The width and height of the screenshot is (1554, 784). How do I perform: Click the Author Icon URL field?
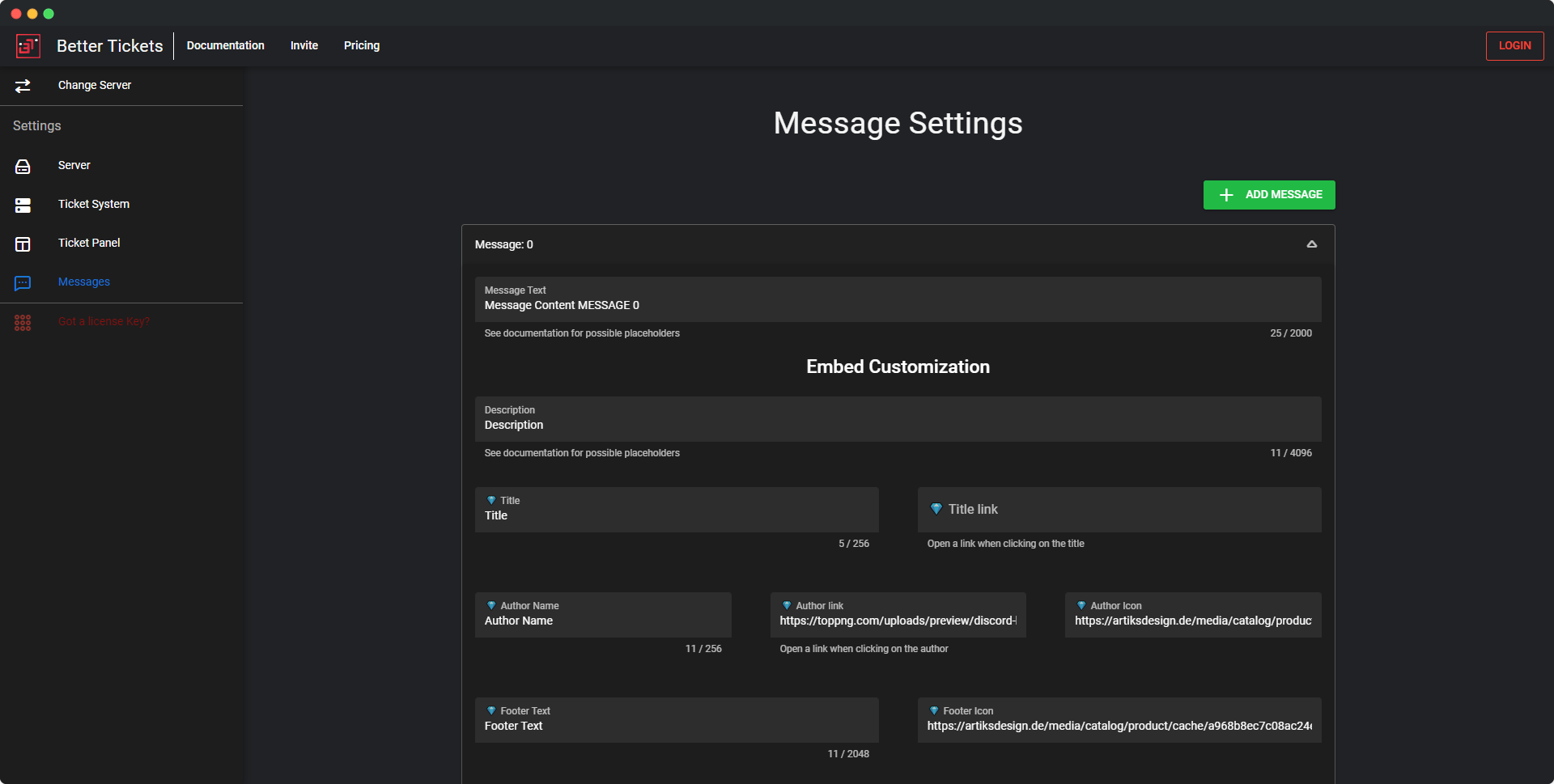pos(1192,621)
